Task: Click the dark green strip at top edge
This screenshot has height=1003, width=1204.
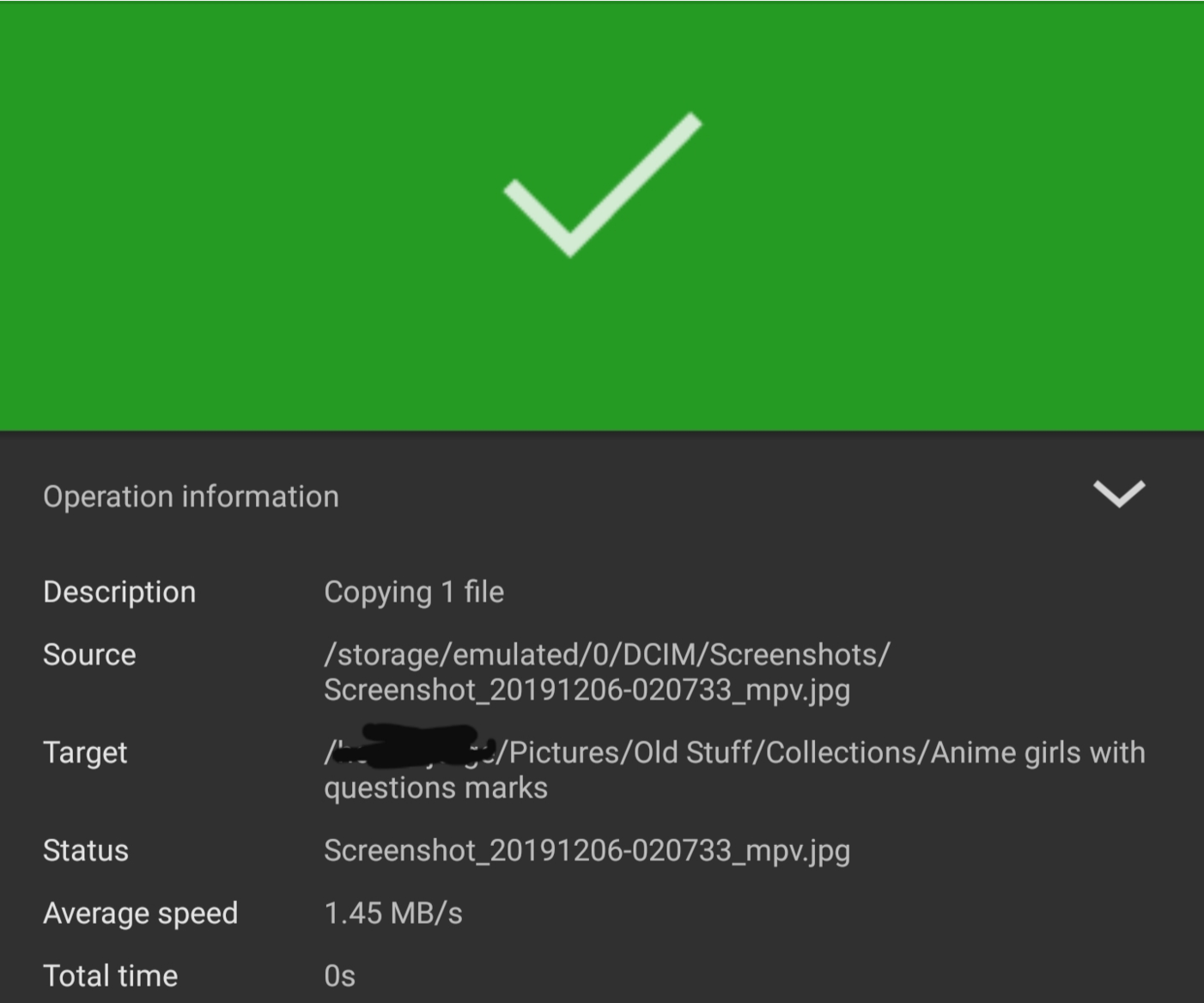Action: (x=601, y=2)
